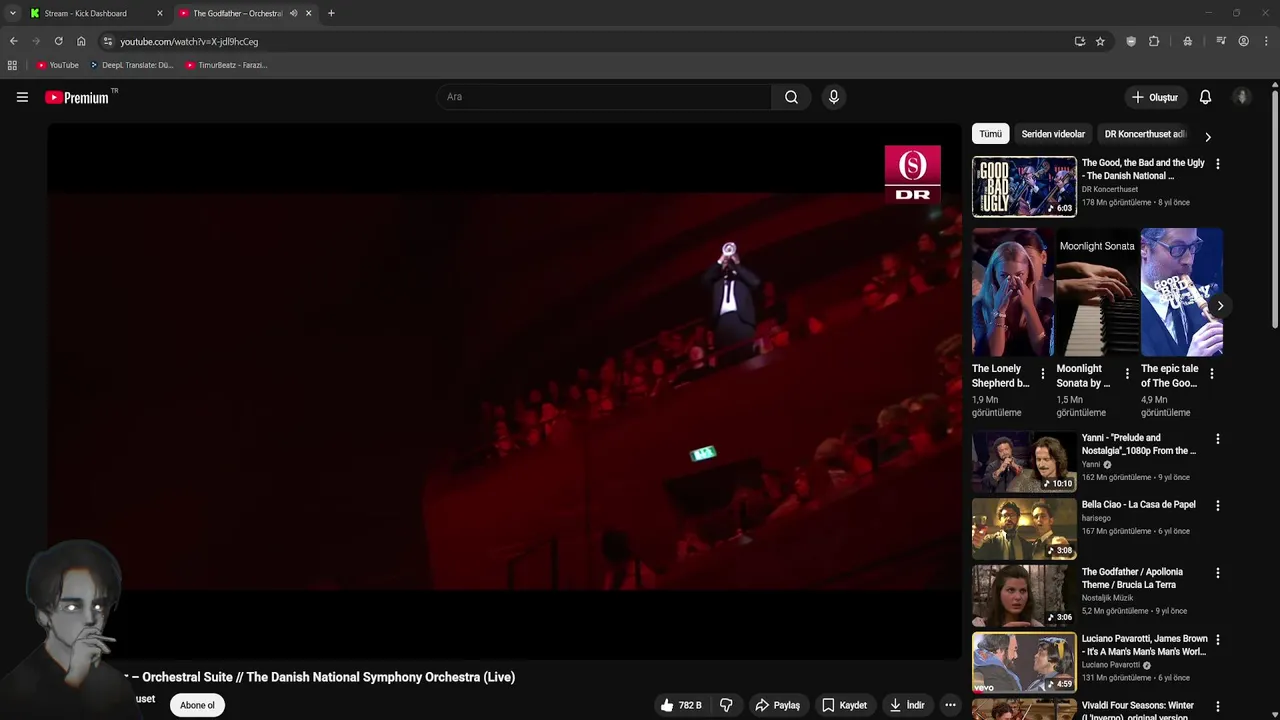Viewport: 1280px width, 720px height.
Task: Click the DR channel watermark on video
Action: point(912,174)
